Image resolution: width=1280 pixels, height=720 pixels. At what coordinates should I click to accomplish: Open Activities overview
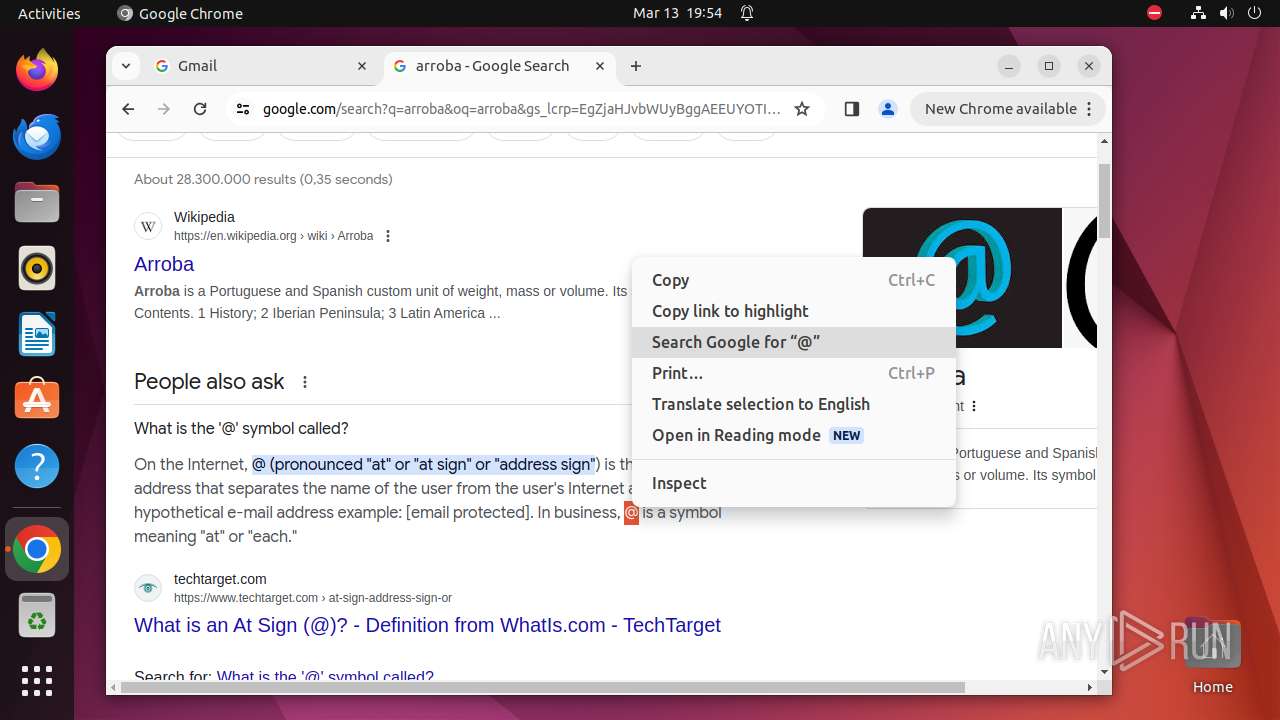(49, 13)
